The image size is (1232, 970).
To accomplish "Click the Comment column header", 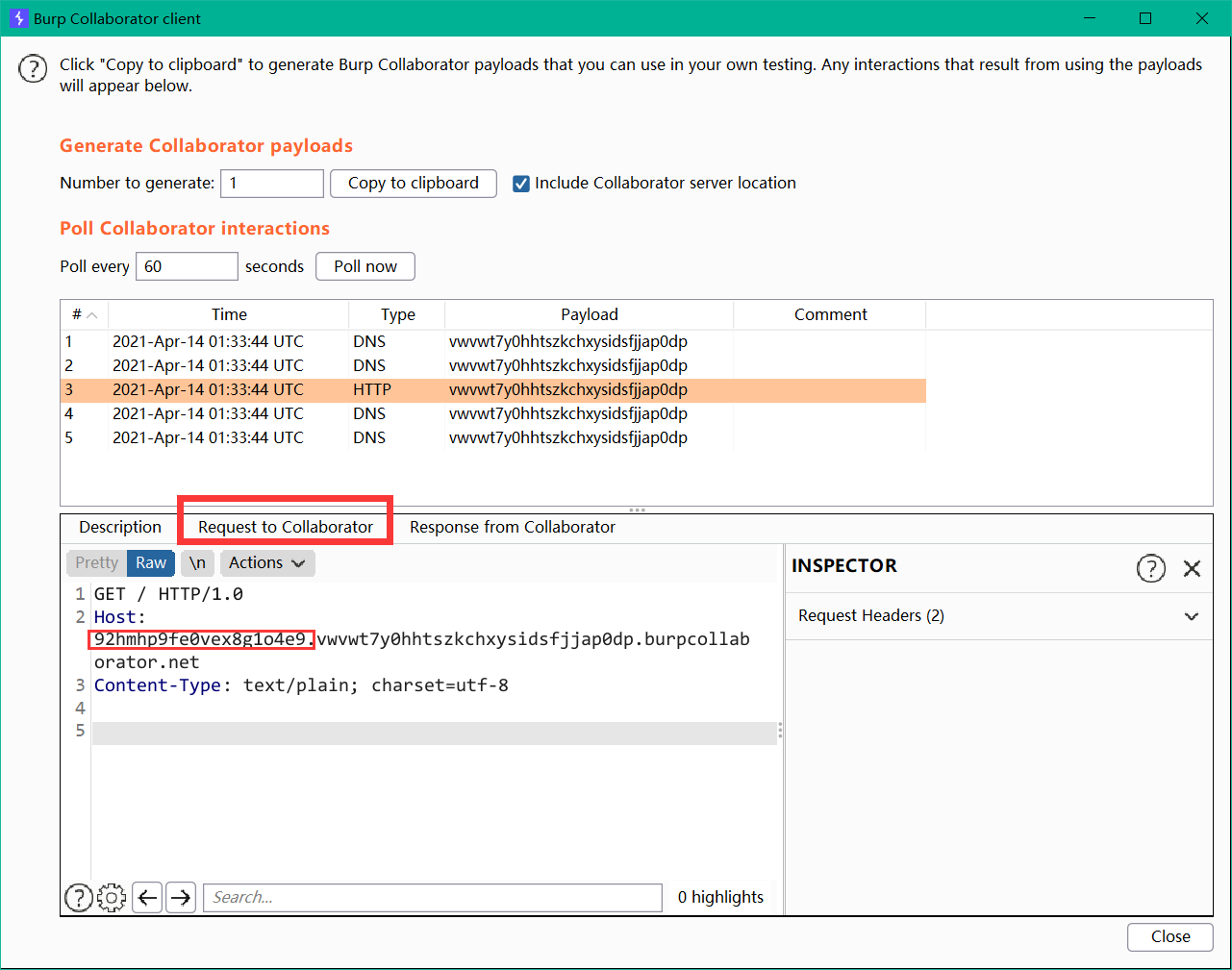I will [x=830, y=314].
